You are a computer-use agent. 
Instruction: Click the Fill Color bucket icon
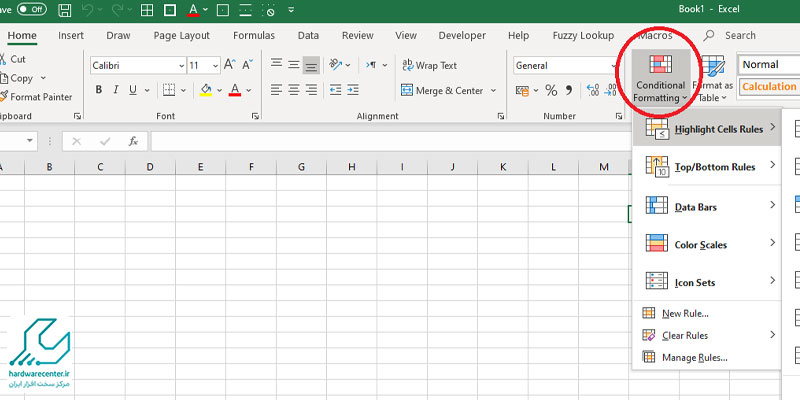tap(206, 90)
